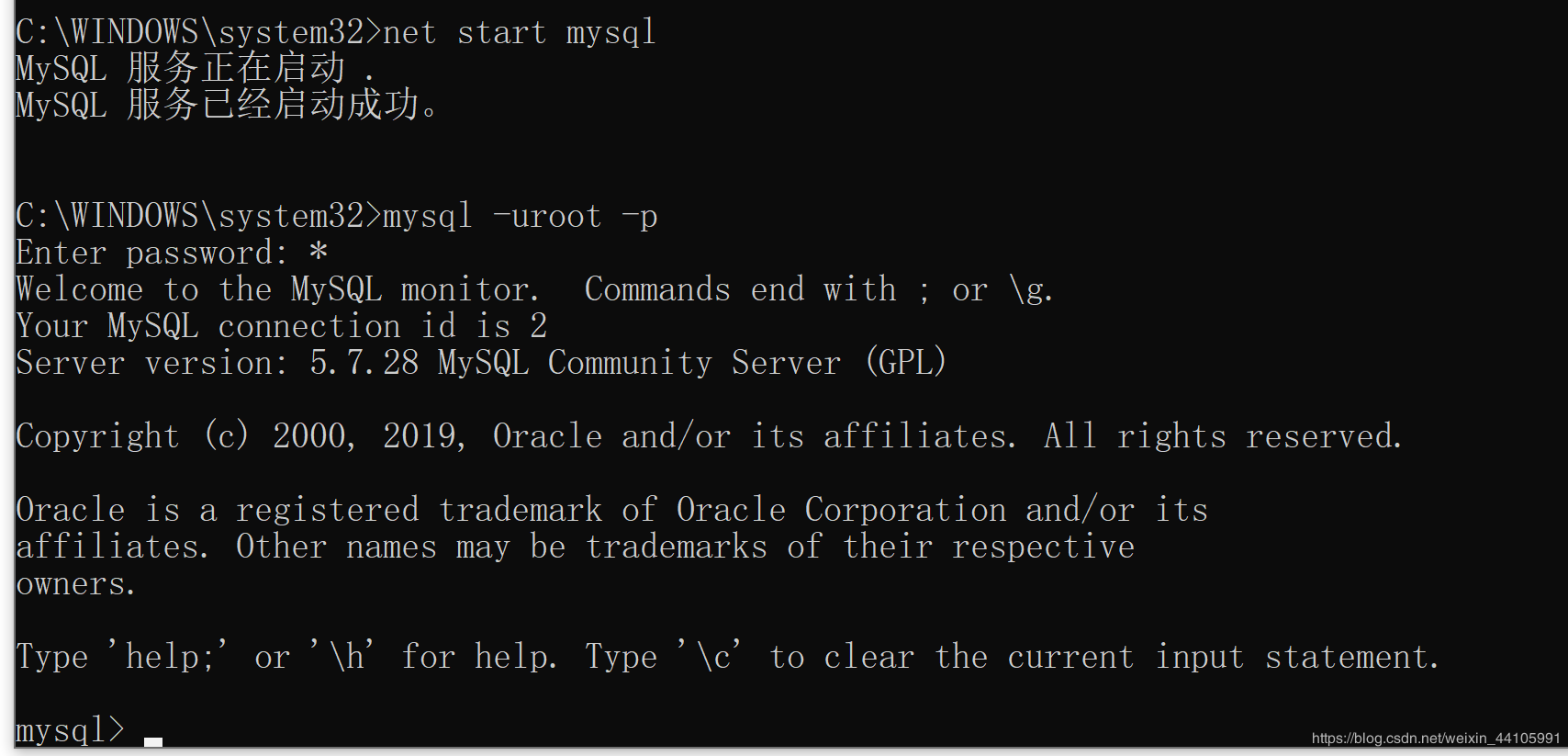Click the 'mysql -uroot -p' command text
1568x756 pixels.
519,217
